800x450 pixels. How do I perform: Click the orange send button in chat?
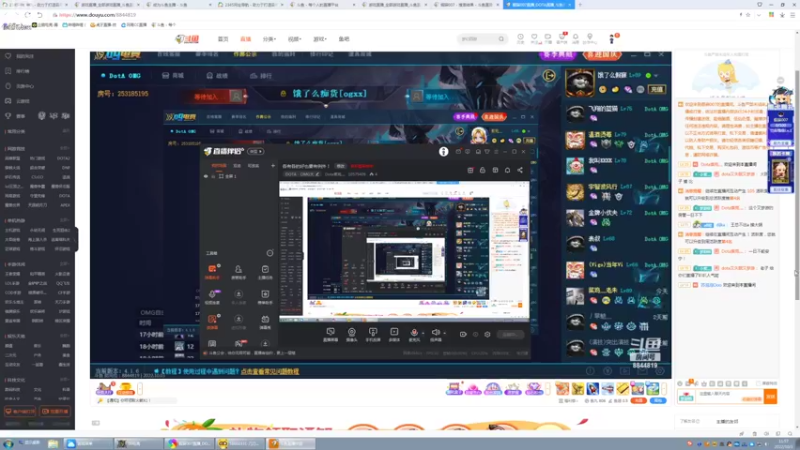point(770,396)
